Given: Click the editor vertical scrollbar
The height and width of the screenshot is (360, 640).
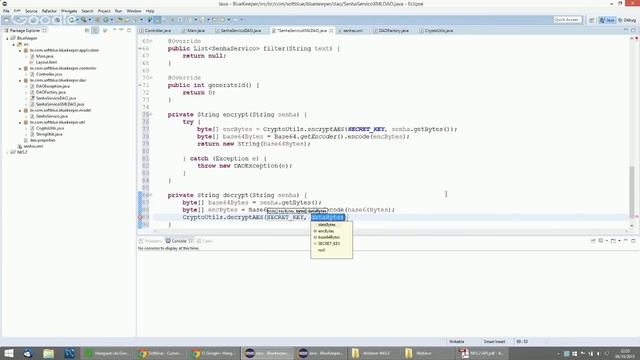Looking at the screenshot, I should point(632,192).
